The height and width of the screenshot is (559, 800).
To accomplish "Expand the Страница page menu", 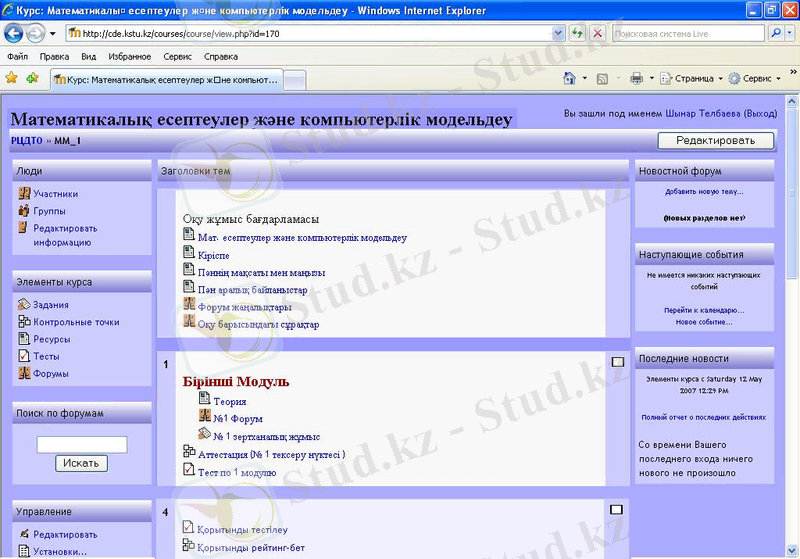I will tap(692, 79).
